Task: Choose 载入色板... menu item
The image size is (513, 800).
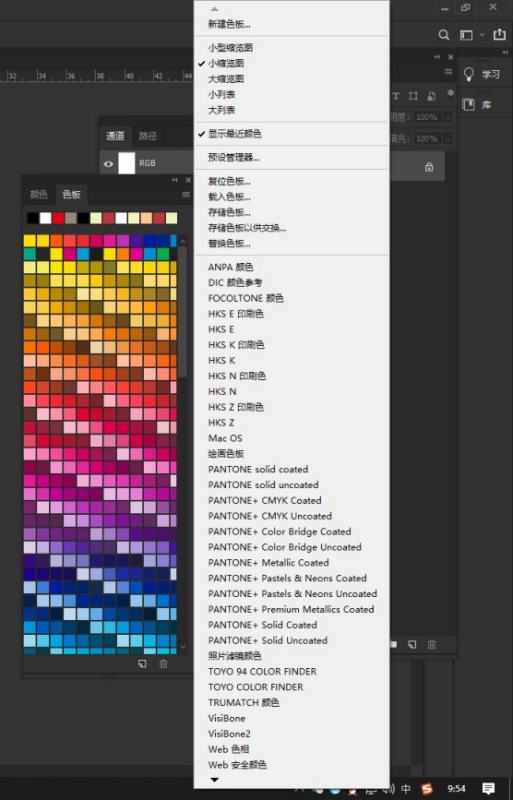Action: [229, 196]
